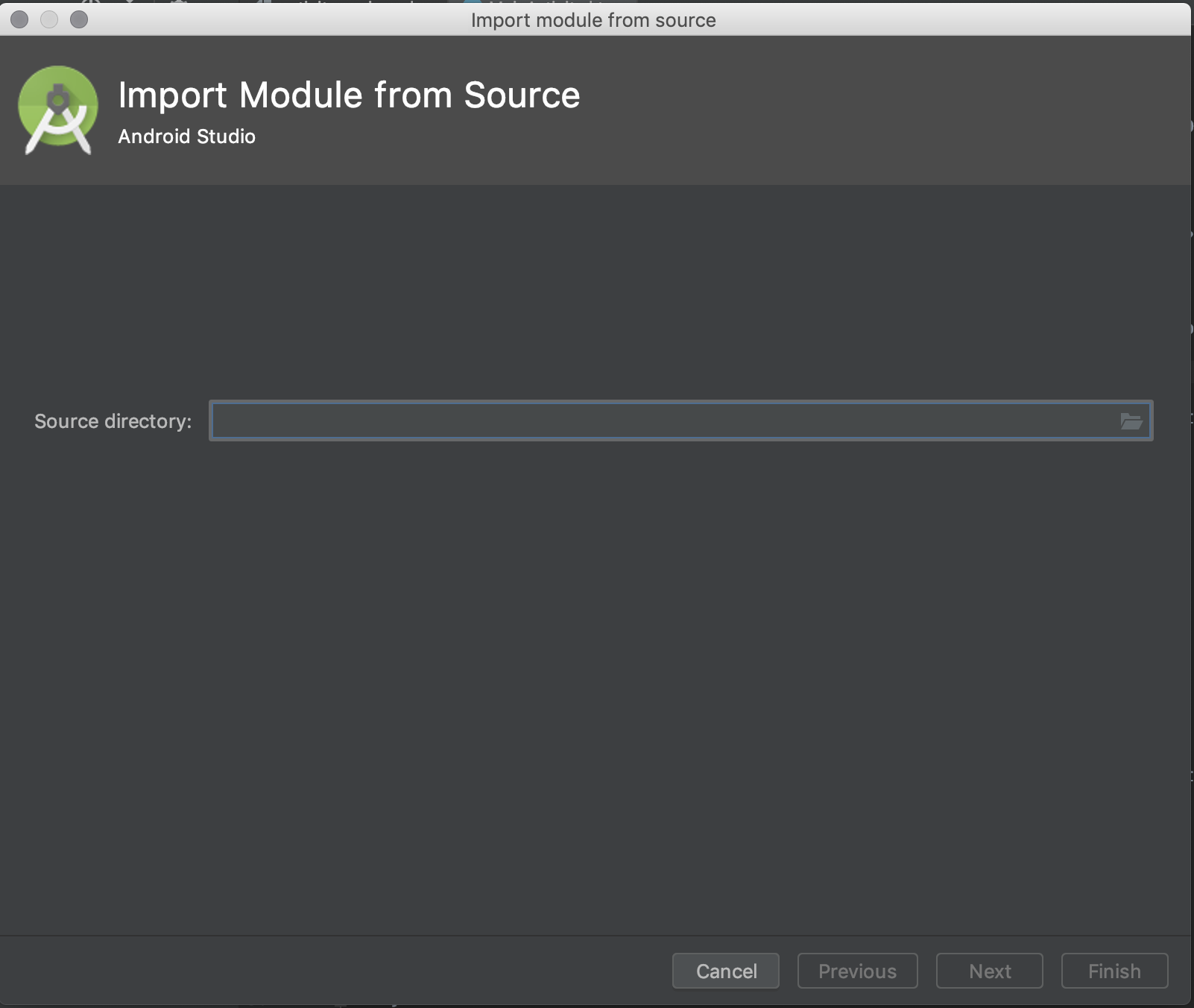Click the 'Source directory:' label
The width and height of the screenshot is (1194, 1008).
[x=113, y=421]
